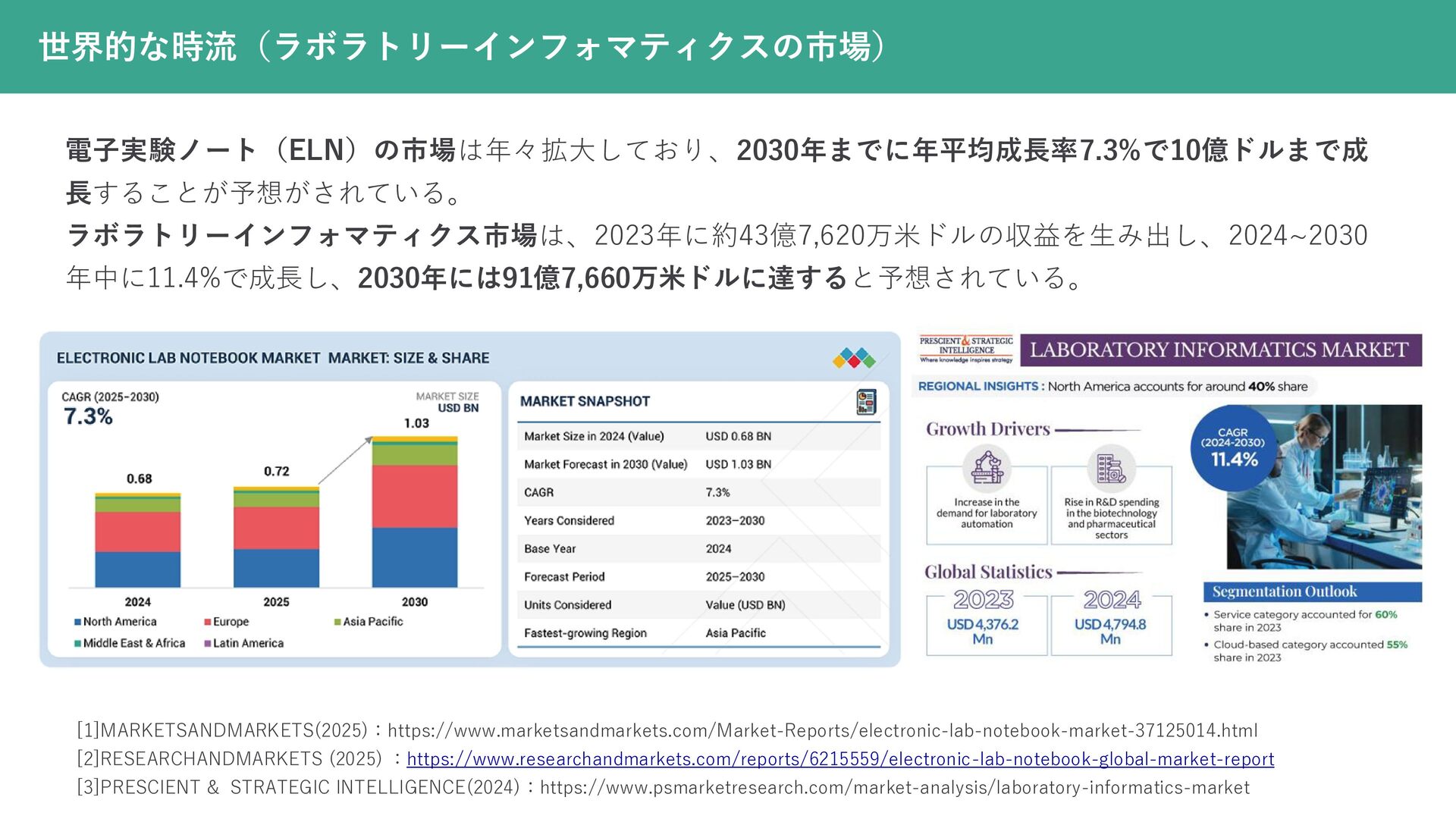Click the psmarketresearch.com reference URL text

(x=894, y=788)
